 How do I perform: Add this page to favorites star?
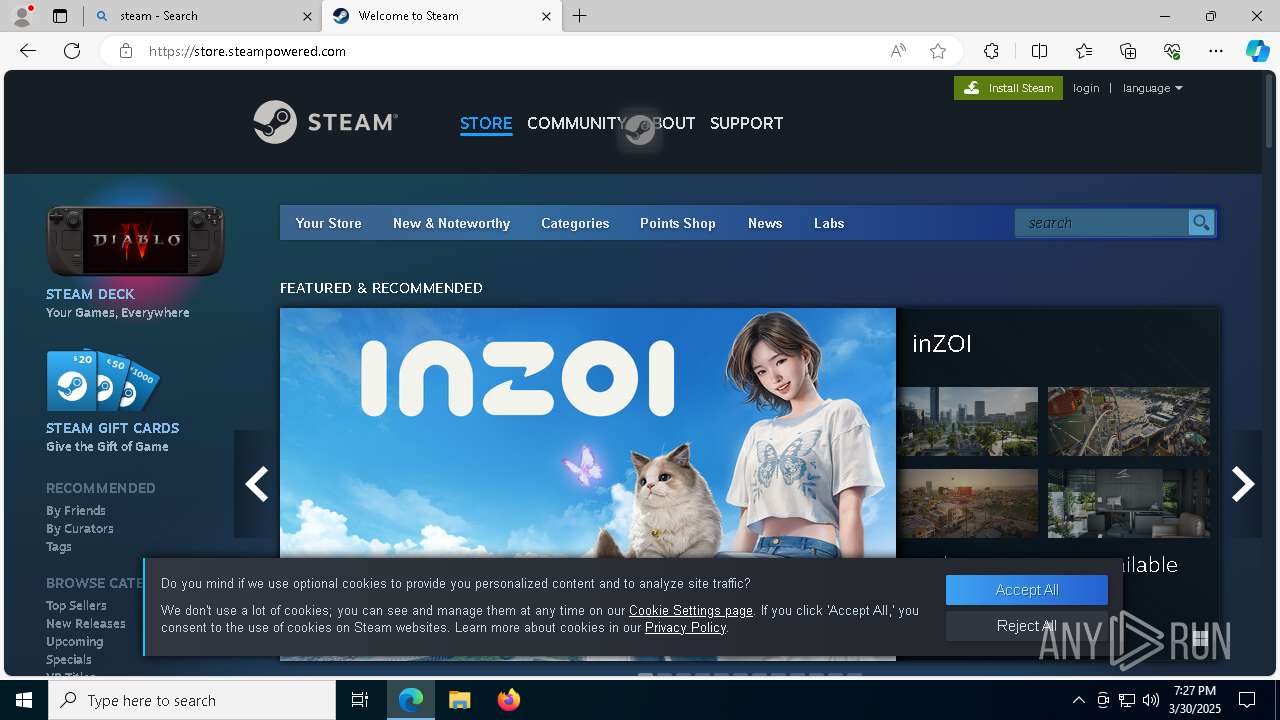point(938,51)
